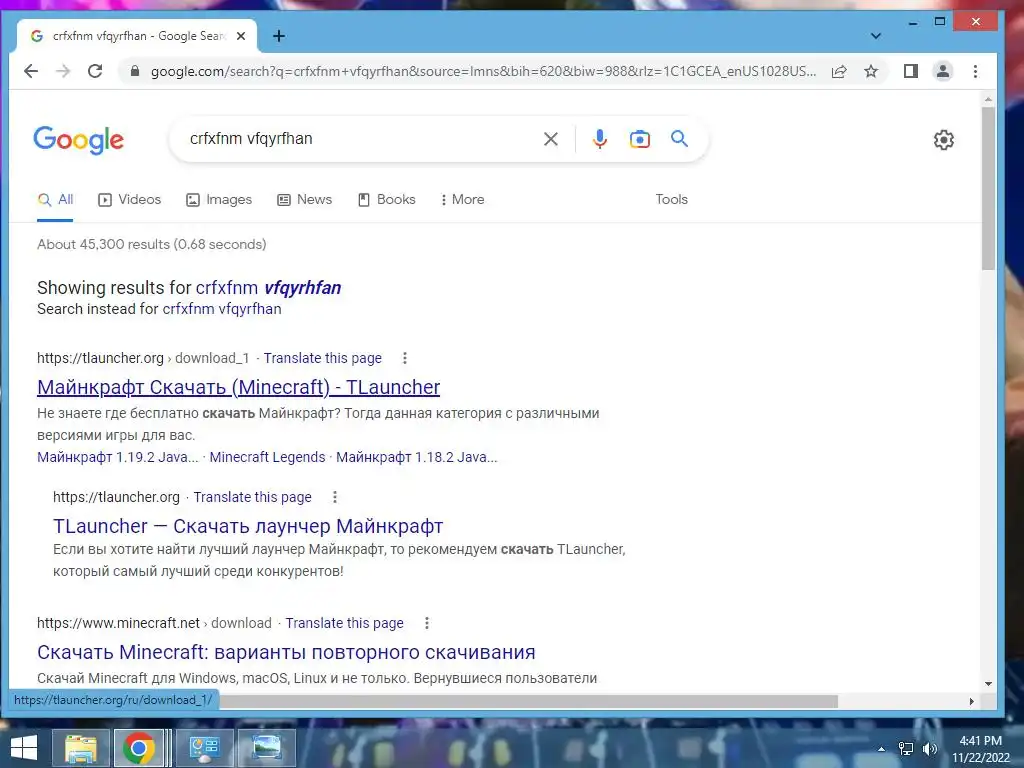Image resolution: width=1024 pixels, height=768 pixels.
Task: Expand the tab search dropdown arrow
Action: [x=876, y=36]
